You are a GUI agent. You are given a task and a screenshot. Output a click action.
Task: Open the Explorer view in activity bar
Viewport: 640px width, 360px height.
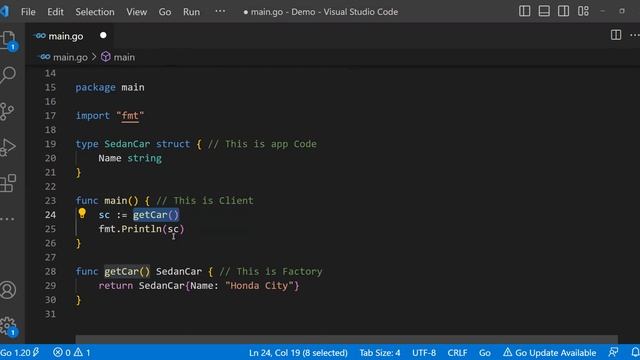point(8,40)
